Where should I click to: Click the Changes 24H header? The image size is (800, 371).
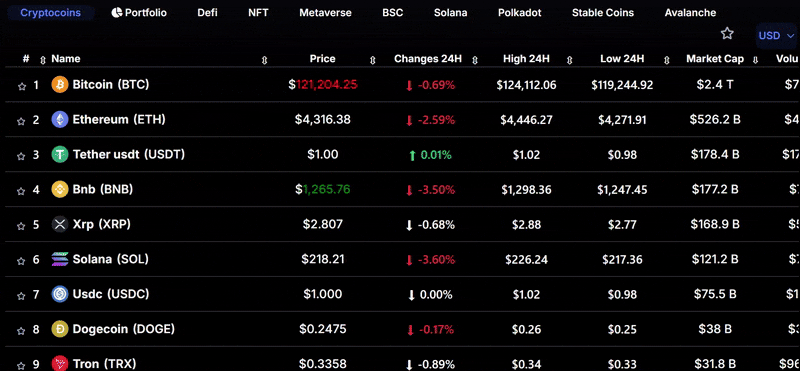coord(428,59)
